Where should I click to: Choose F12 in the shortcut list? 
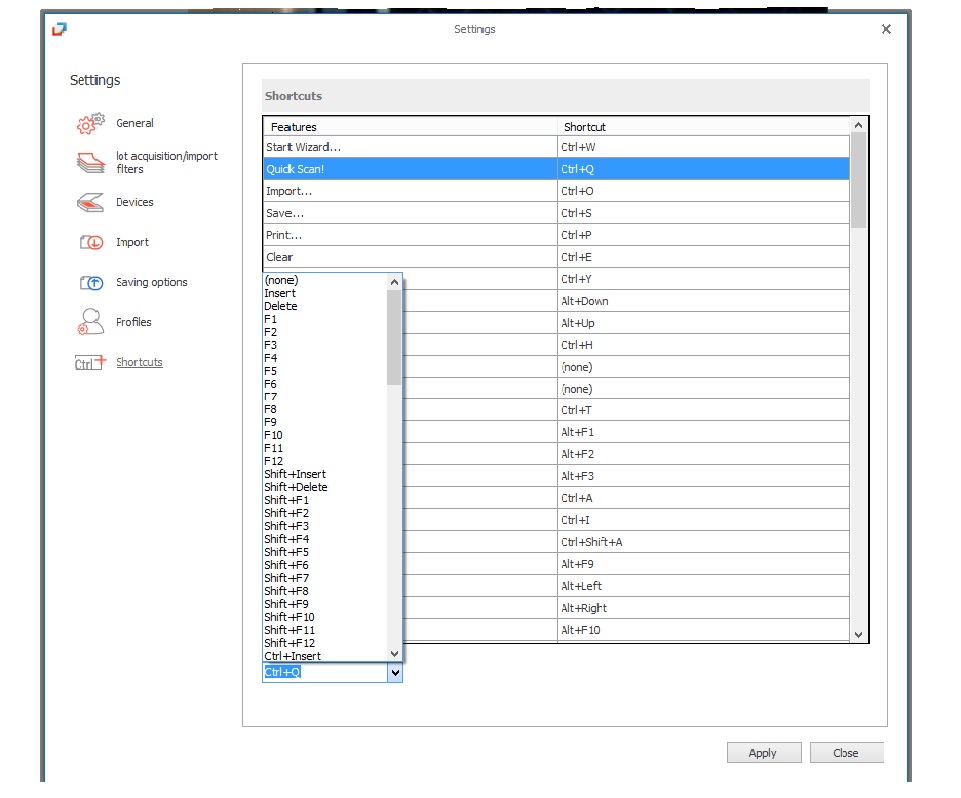click(325, 461)
